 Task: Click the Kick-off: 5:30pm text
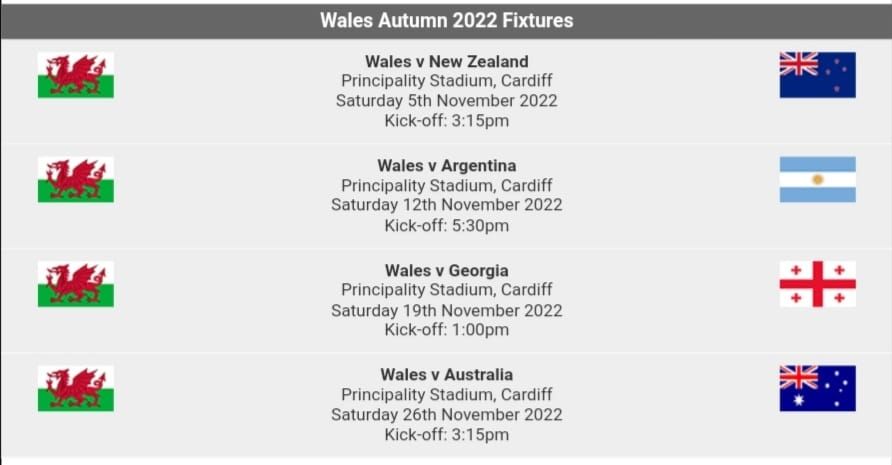point(446,225)
